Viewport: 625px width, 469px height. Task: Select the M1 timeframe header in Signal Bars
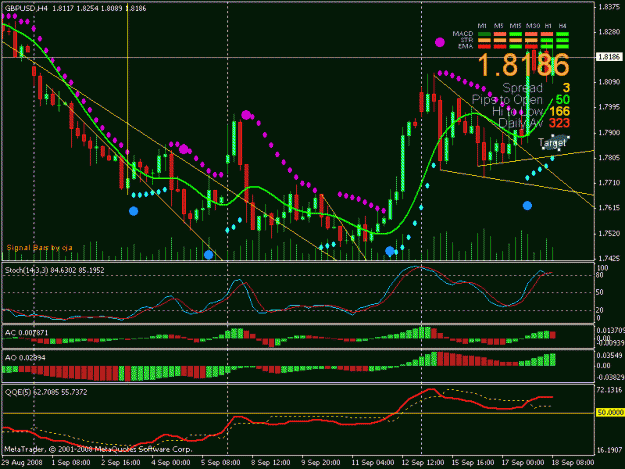tap(483, 26)
